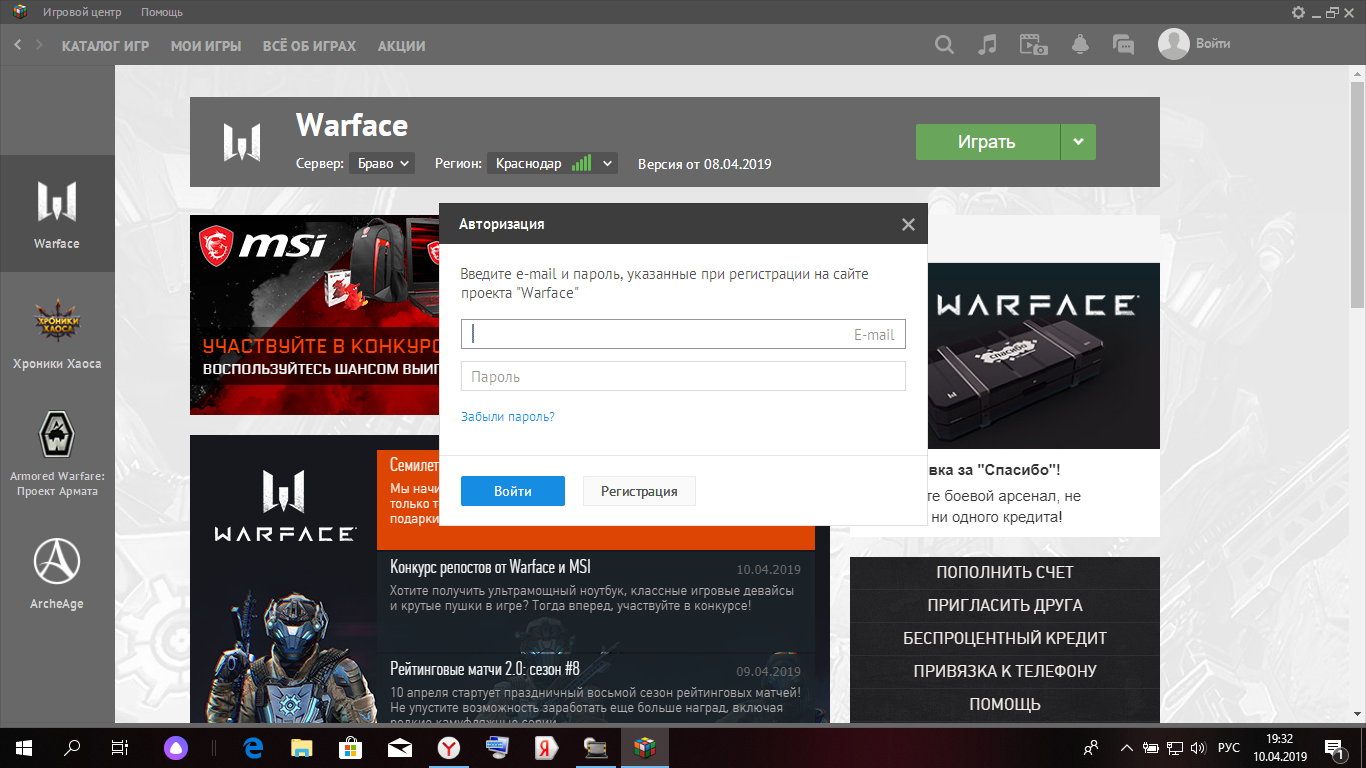The width and height of the screenshot is (1366, 768).
Task: Close the Авторизация dialog
Action: coord(908,225)
